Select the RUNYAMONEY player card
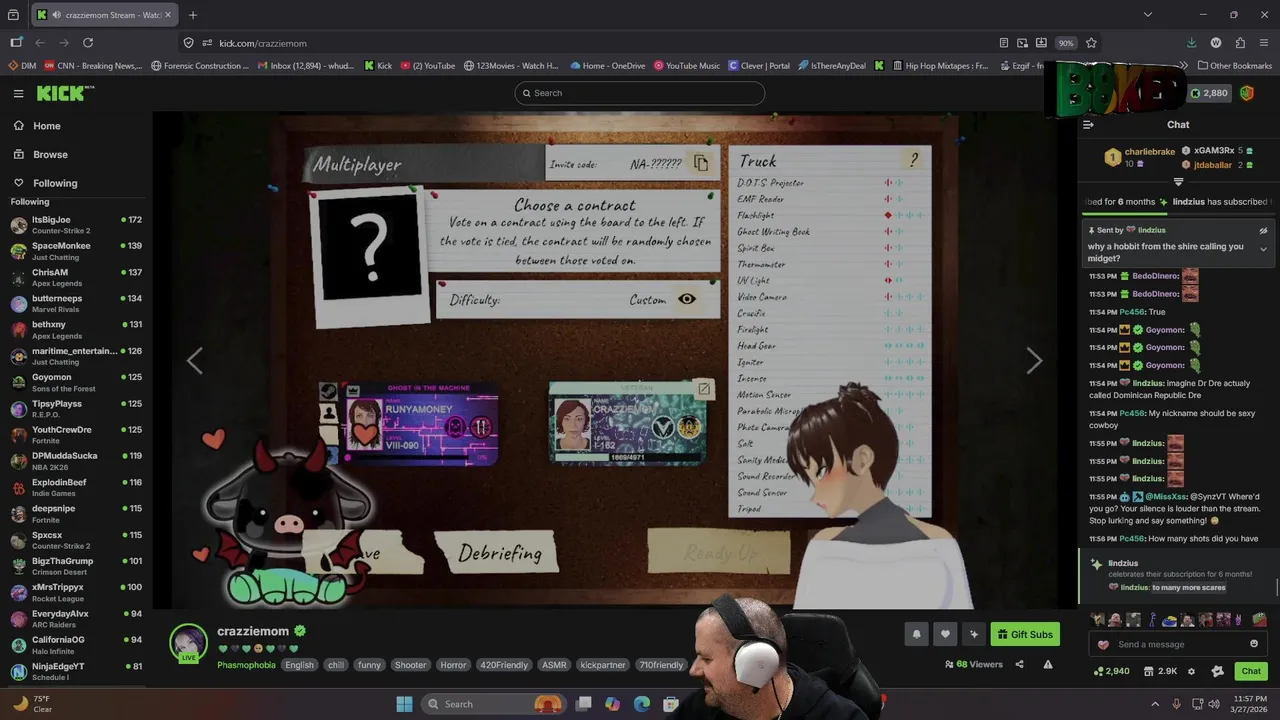The width and height of the screenshot is (1280, 720). tap(421, 425)
